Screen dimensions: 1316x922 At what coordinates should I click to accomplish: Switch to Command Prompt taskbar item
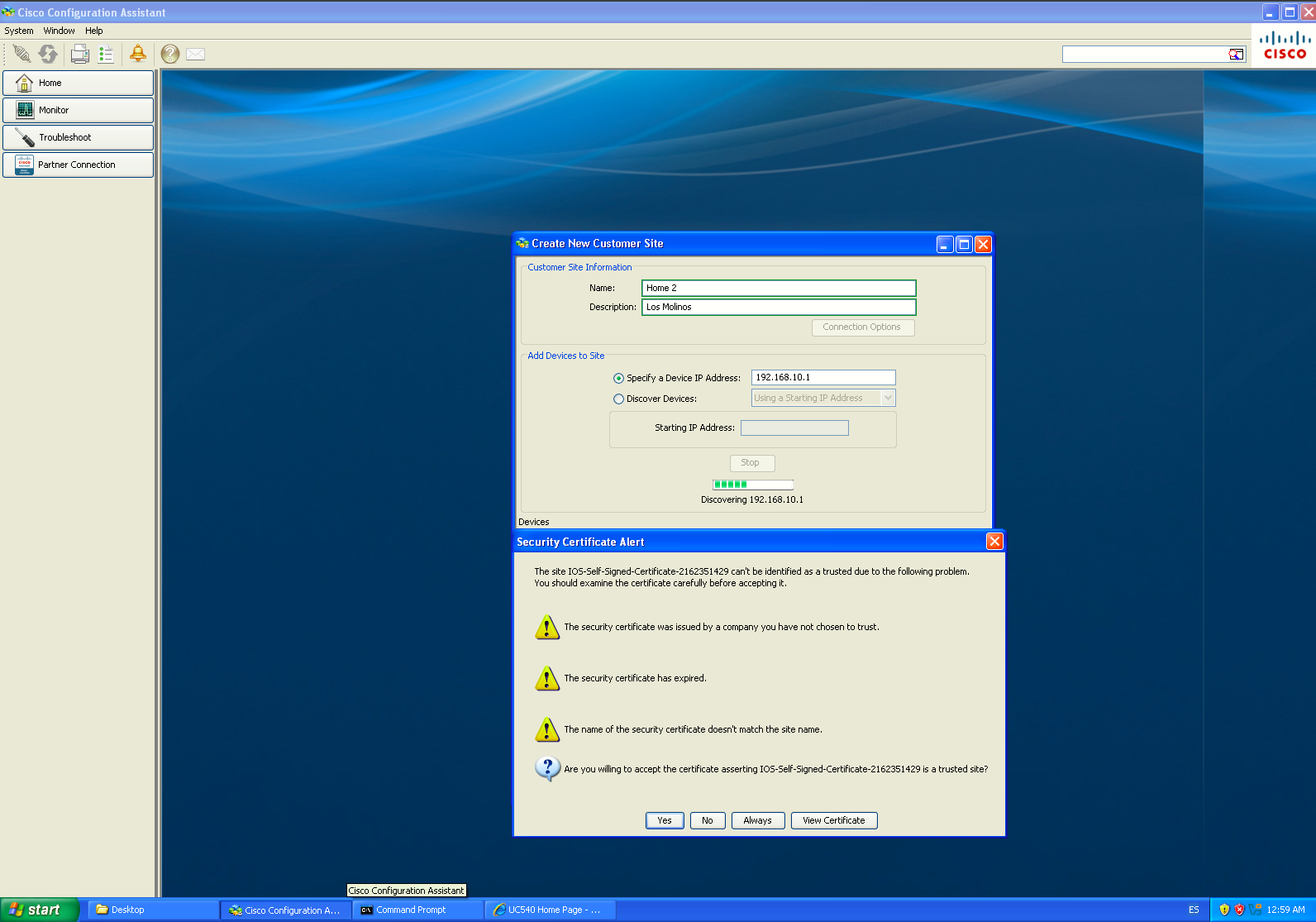[x=418, y=910]
